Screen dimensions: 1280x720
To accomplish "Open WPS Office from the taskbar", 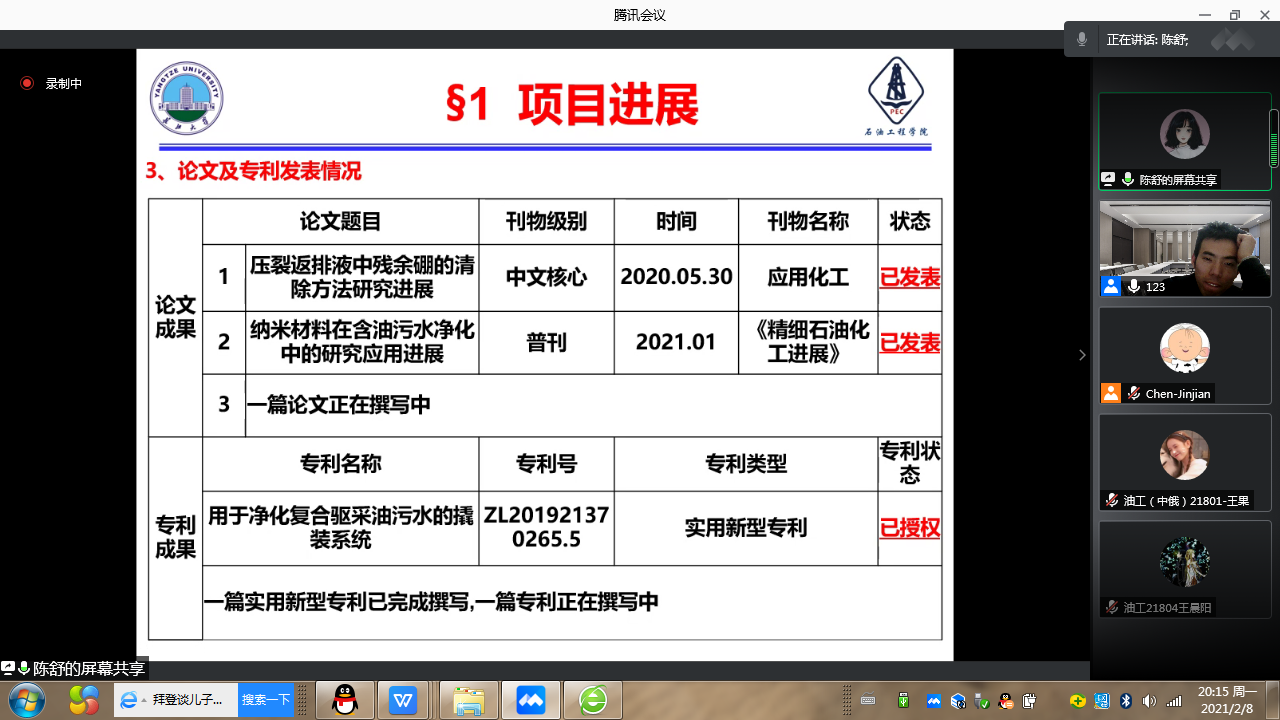I will click(x=404, y=701).
